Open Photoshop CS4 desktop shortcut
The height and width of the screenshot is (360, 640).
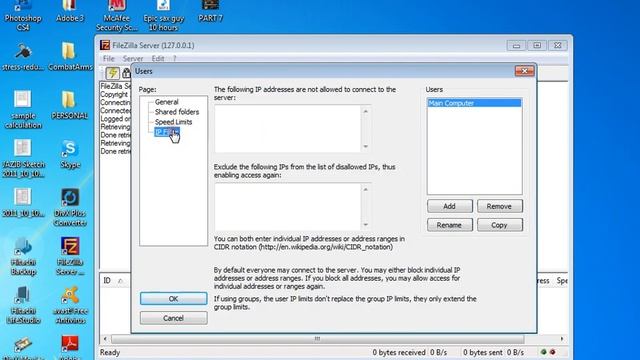(x=23, y=16)
